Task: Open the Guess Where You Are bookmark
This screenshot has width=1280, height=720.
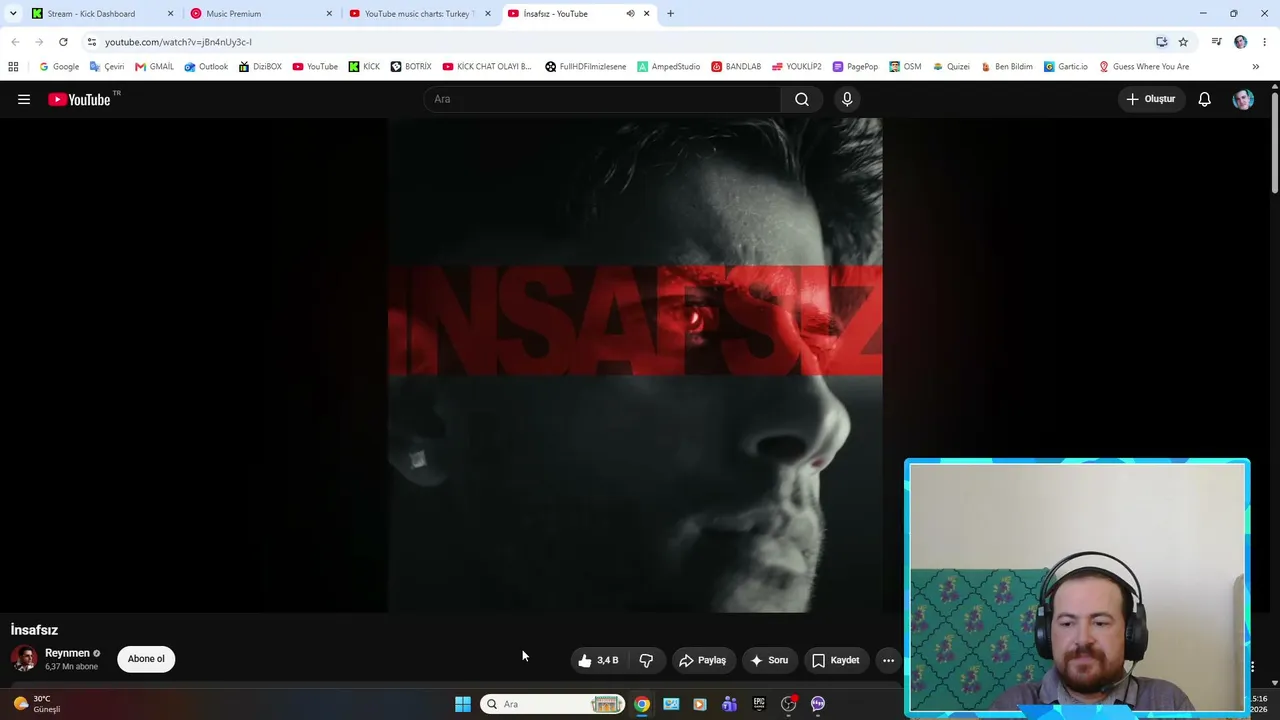Action: [1144, 67]
